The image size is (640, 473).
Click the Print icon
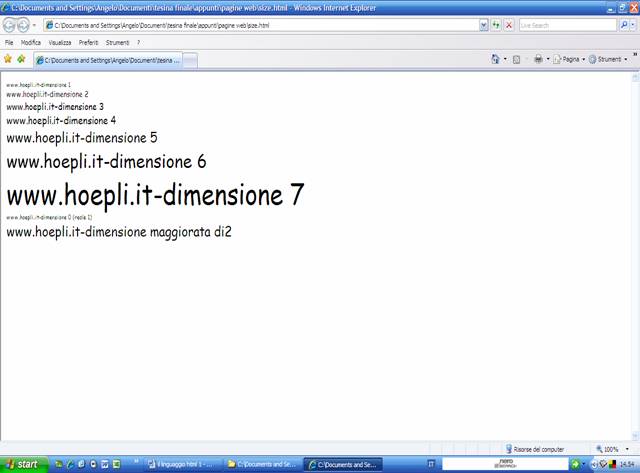click(x=538, y=59)
